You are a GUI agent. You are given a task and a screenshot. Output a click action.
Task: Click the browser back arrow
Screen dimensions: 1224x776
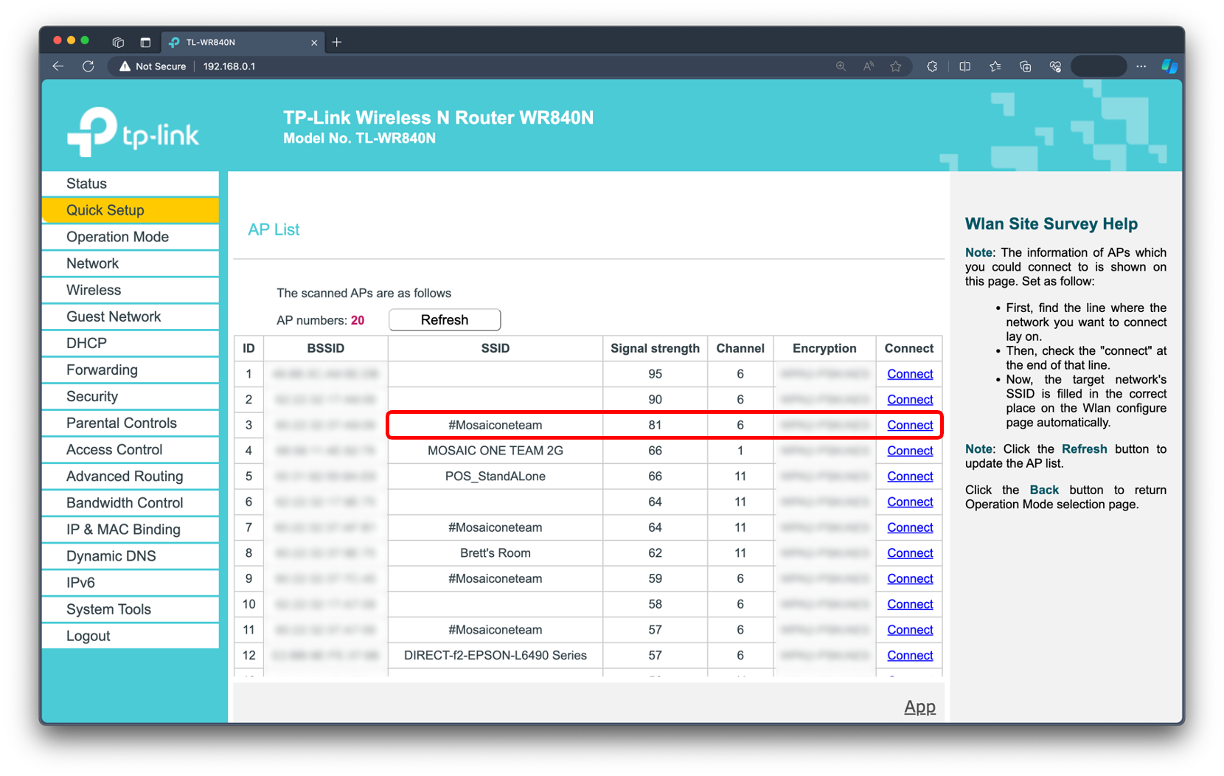[x=58, y=66]
